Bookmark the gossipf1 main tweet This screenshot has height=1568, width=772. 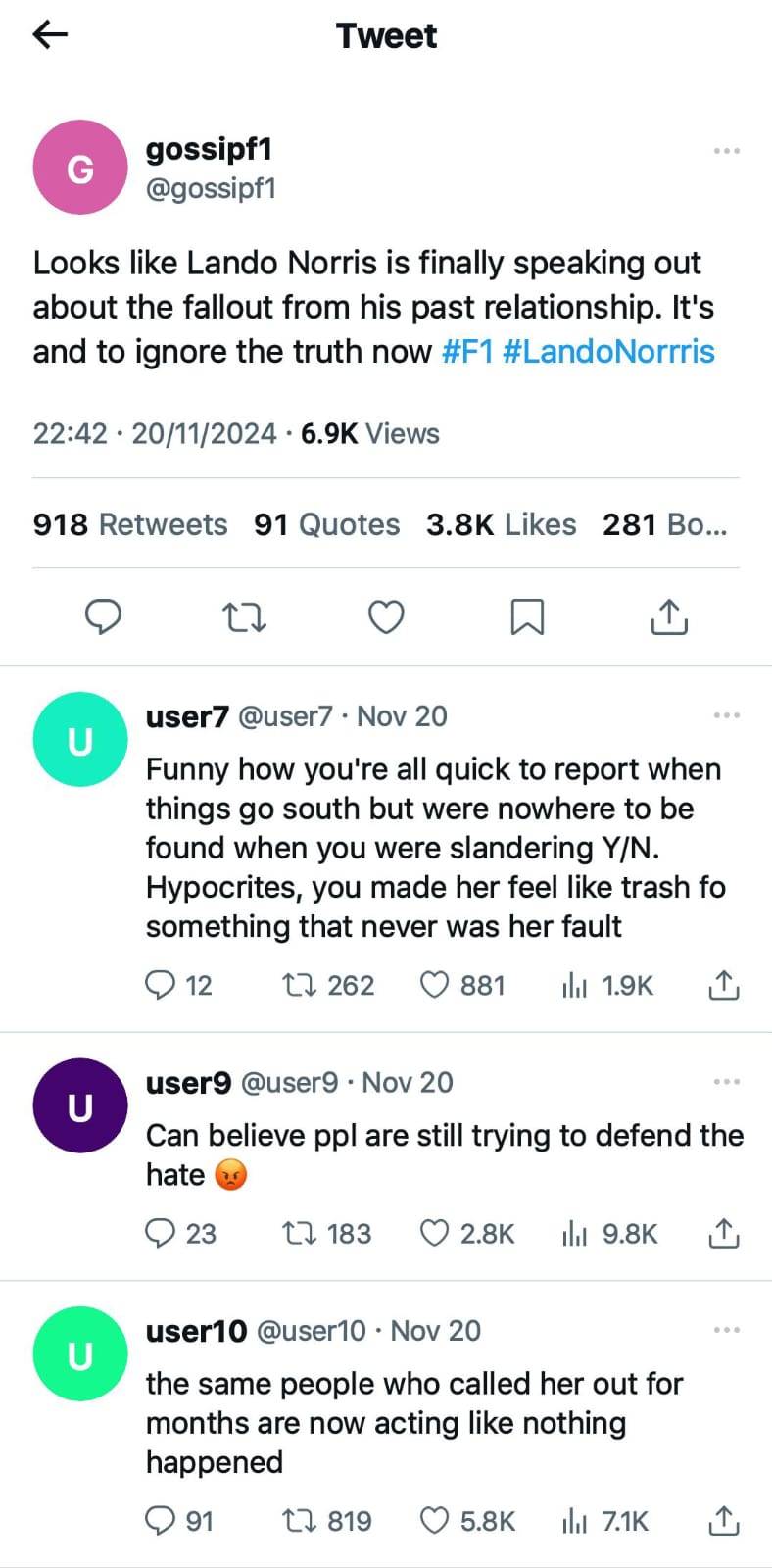pyautogui.click(x=527, y=617)
